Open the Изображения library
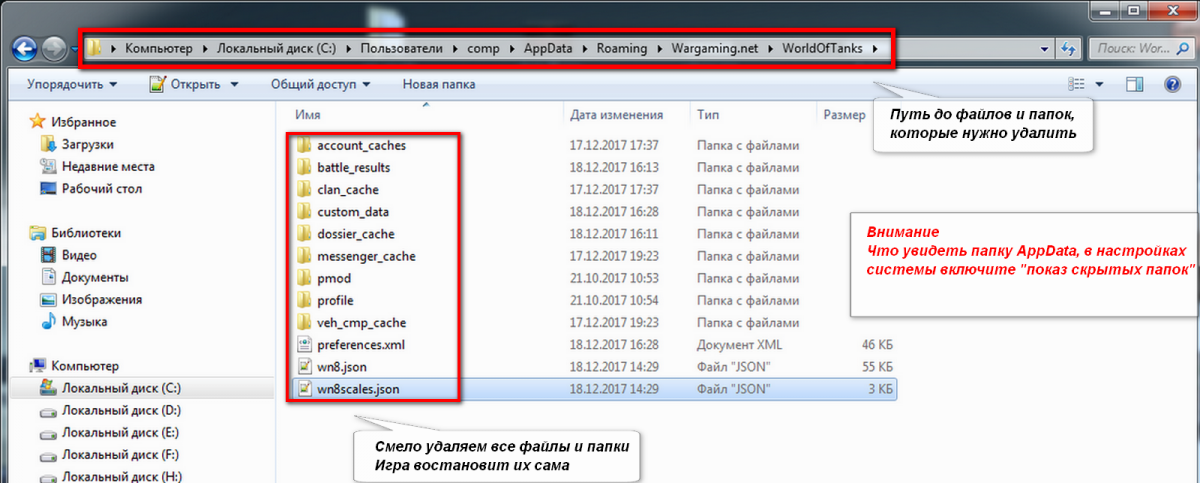The image size is (1200, 483). pos(102,299)
